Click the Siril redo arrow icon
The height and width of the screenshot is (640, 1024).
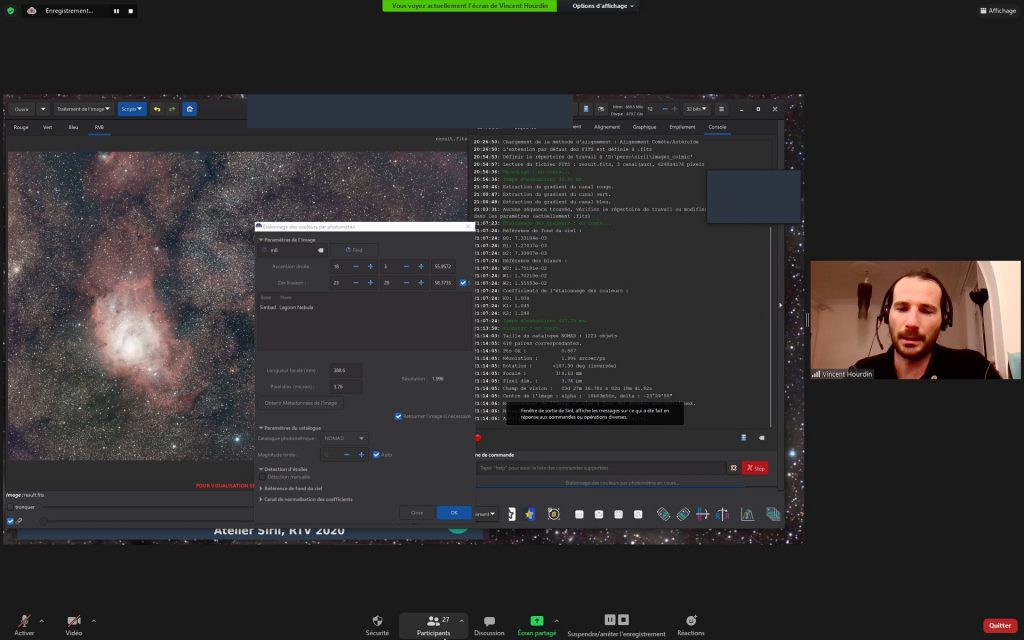(x=172, y=109)
